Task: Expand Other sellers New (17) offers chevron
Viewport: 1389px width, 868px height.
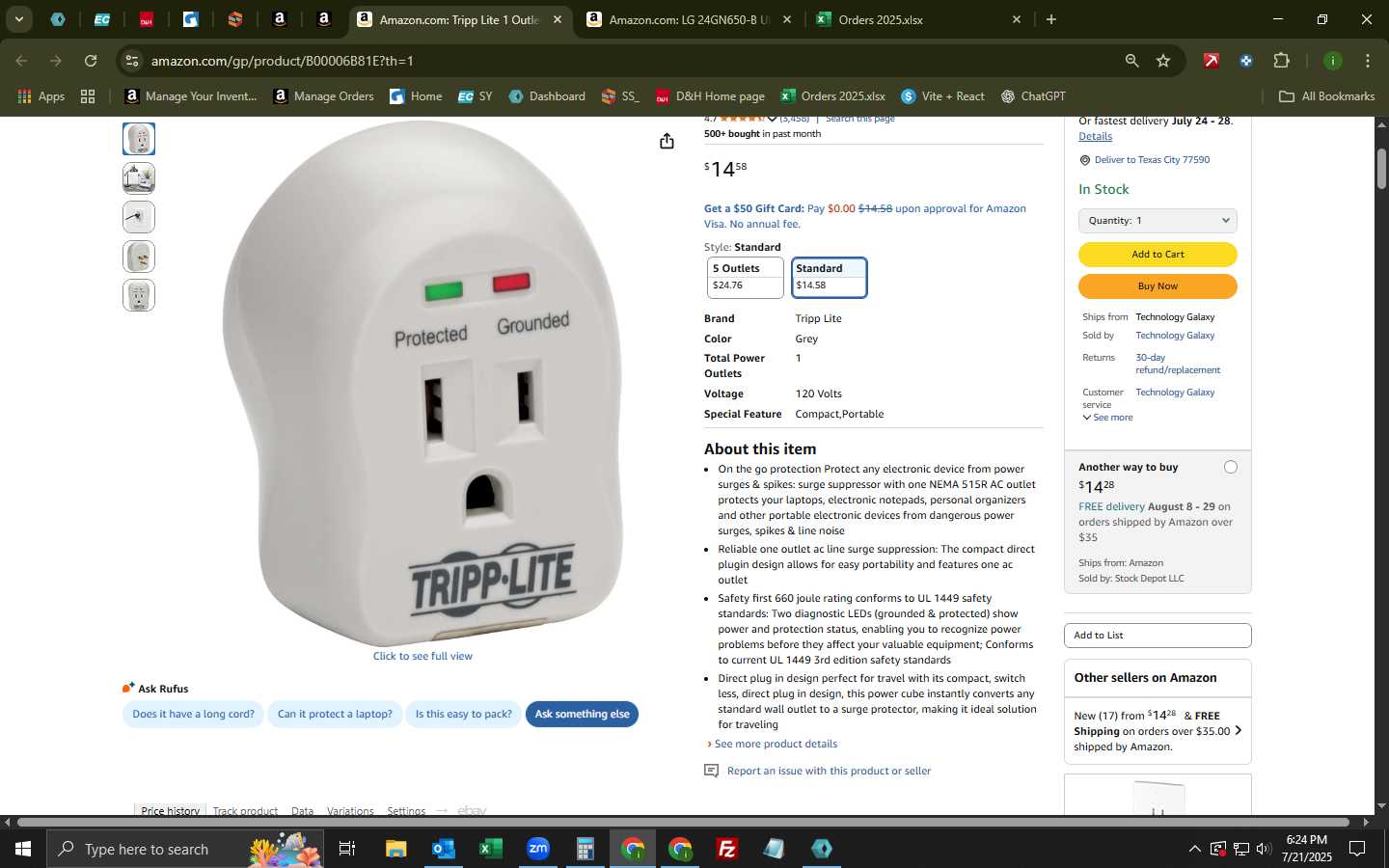Action: pos(1238,730)
